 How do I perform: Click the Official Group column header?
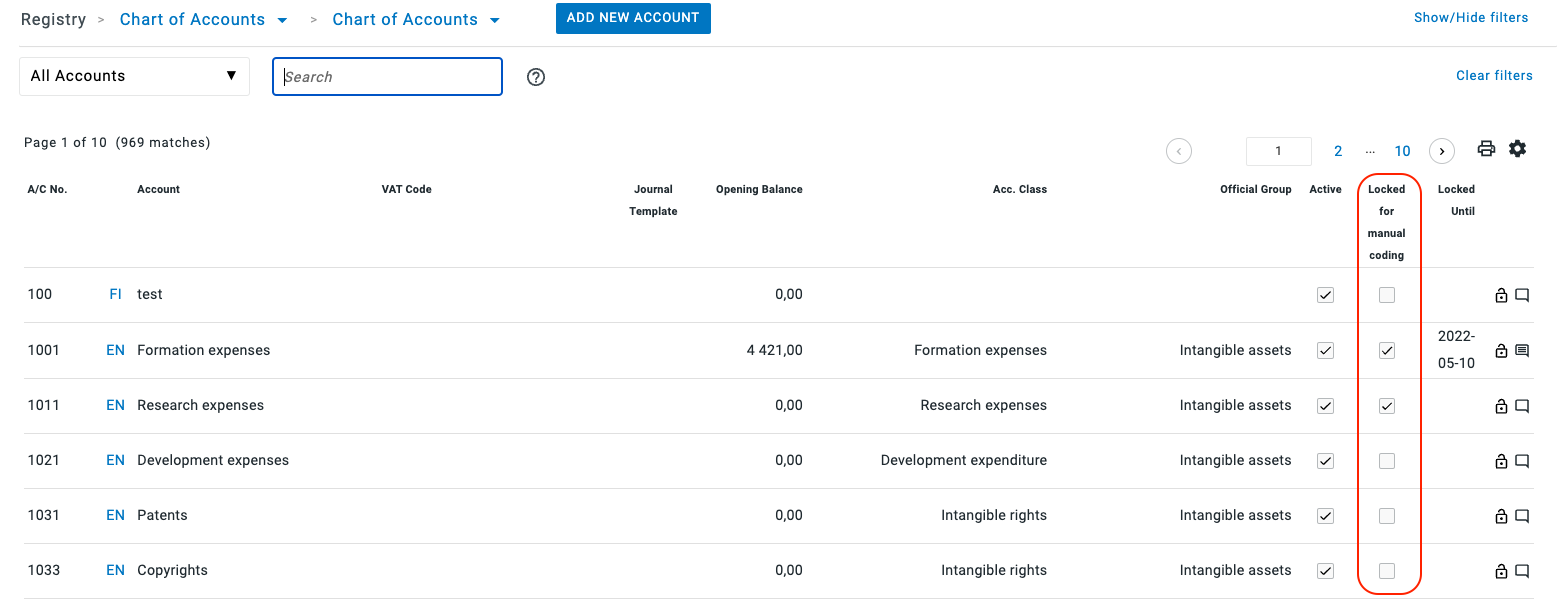1255,189
